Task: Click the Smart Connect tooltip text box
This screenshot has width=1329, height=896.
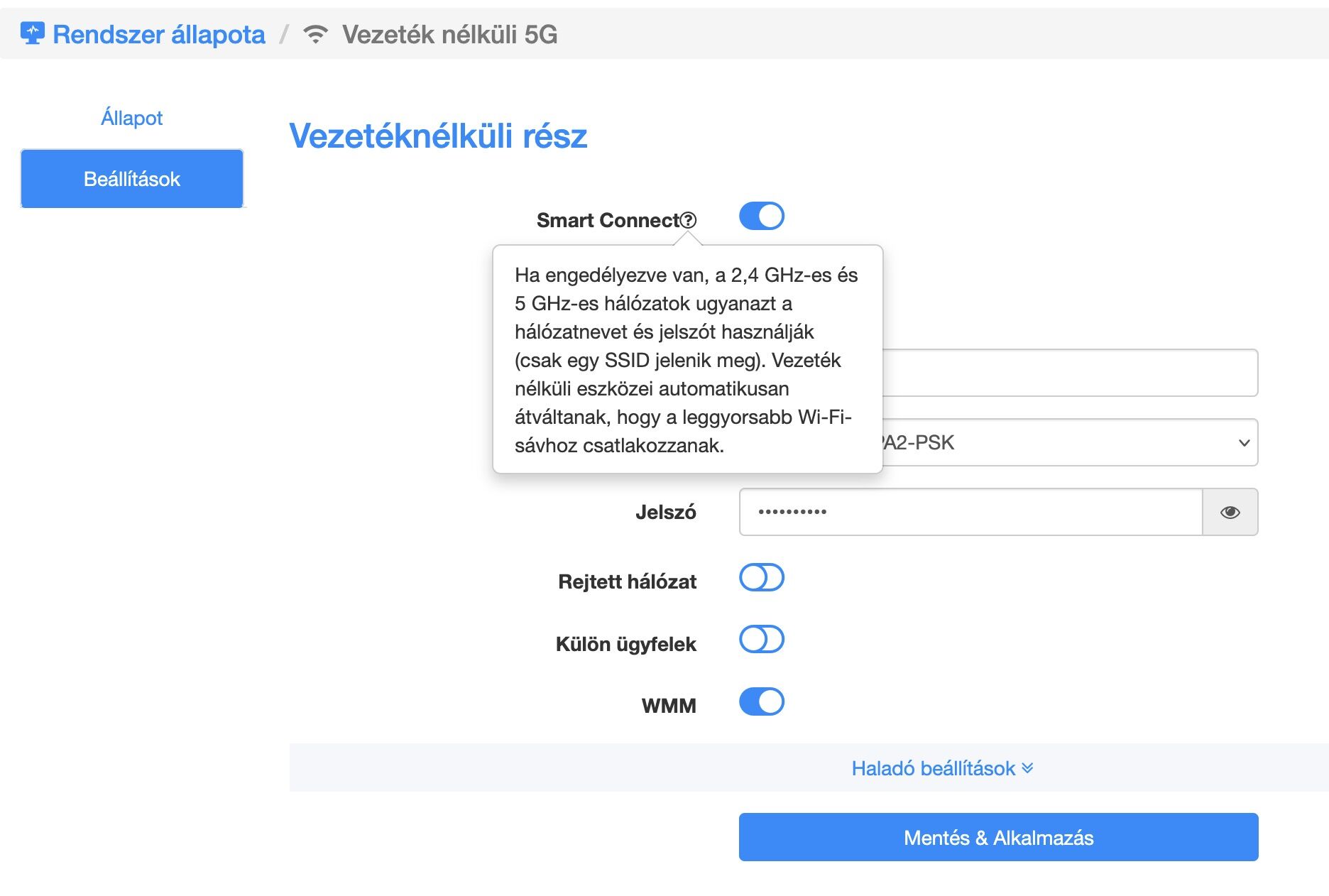Action: coord(687,360)
